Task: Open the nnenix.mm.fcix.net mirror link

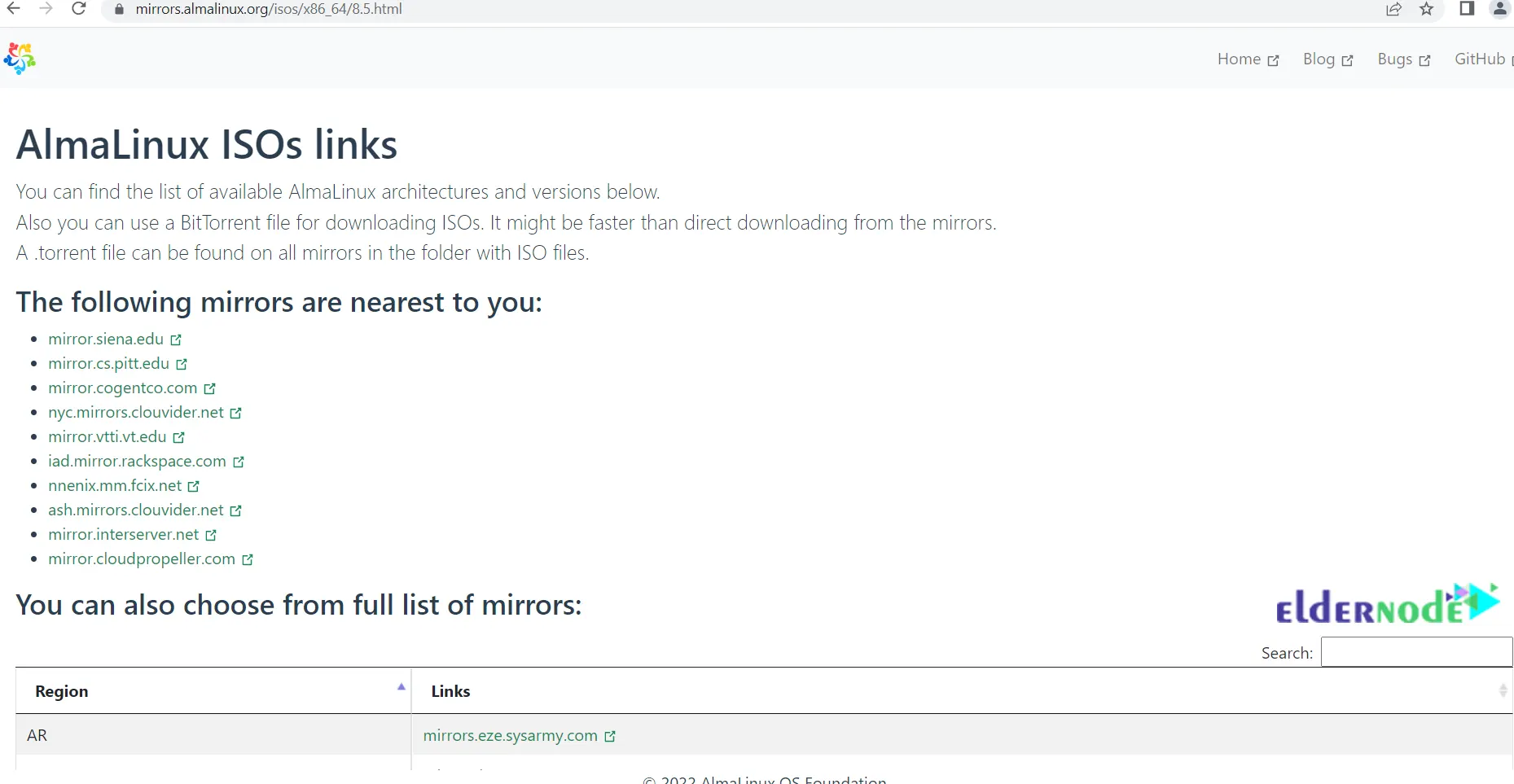Action: pyautogui.click(x=115, y=485)
